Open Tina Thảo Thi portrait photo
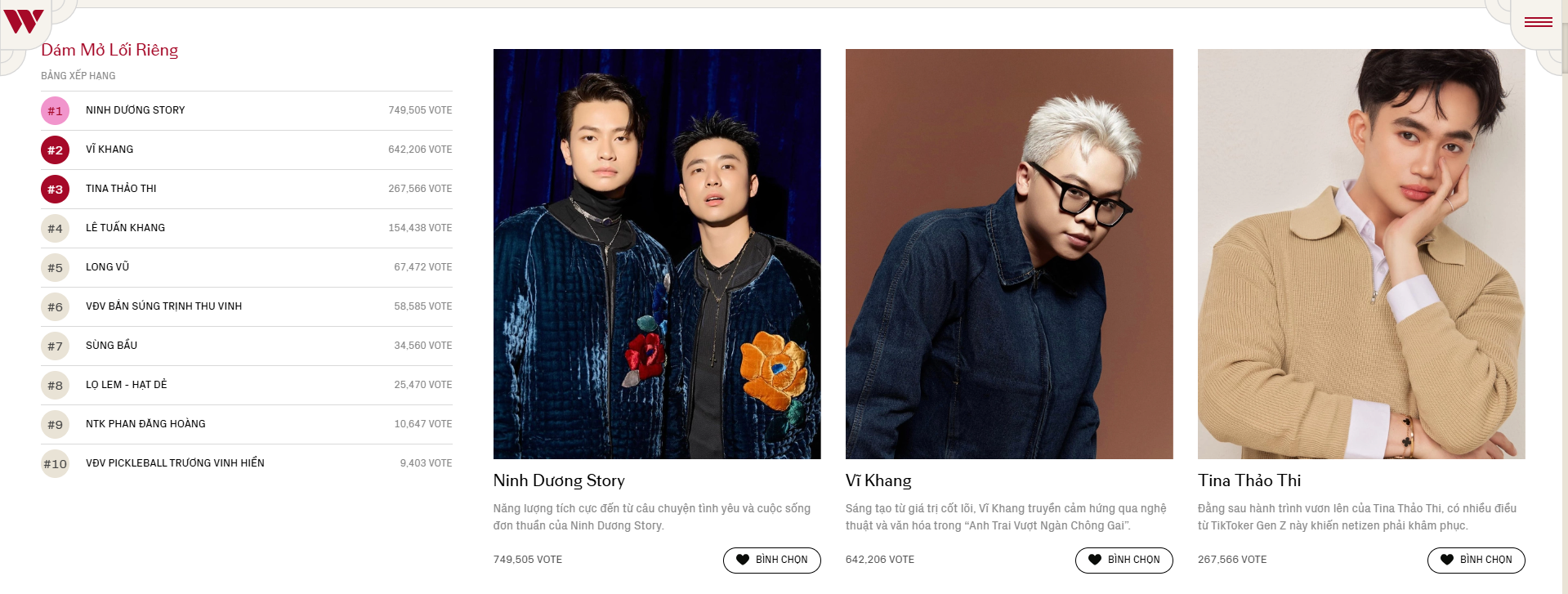The width and height of the screenshot is (1568, 594). point(1361,254)
